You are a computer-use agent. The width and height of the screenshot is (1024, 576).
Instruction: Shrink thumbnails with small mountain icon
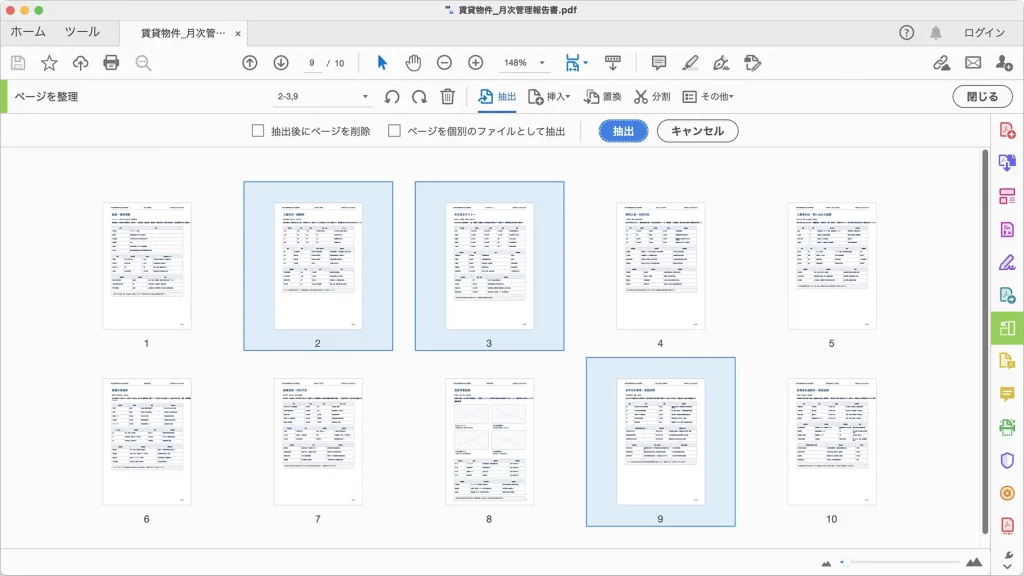click(826, 563)
